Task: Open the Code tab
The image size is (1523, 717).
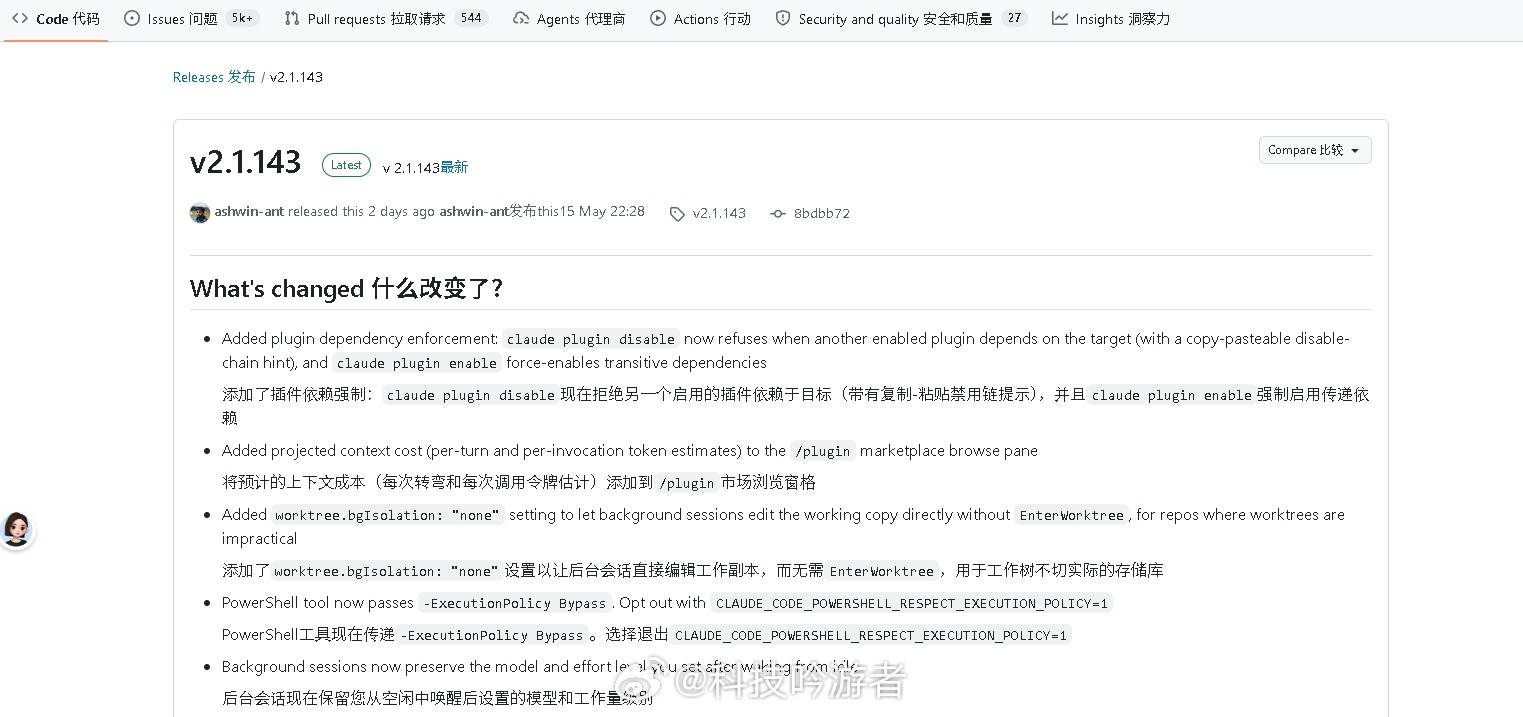Action: coord(56,19)
